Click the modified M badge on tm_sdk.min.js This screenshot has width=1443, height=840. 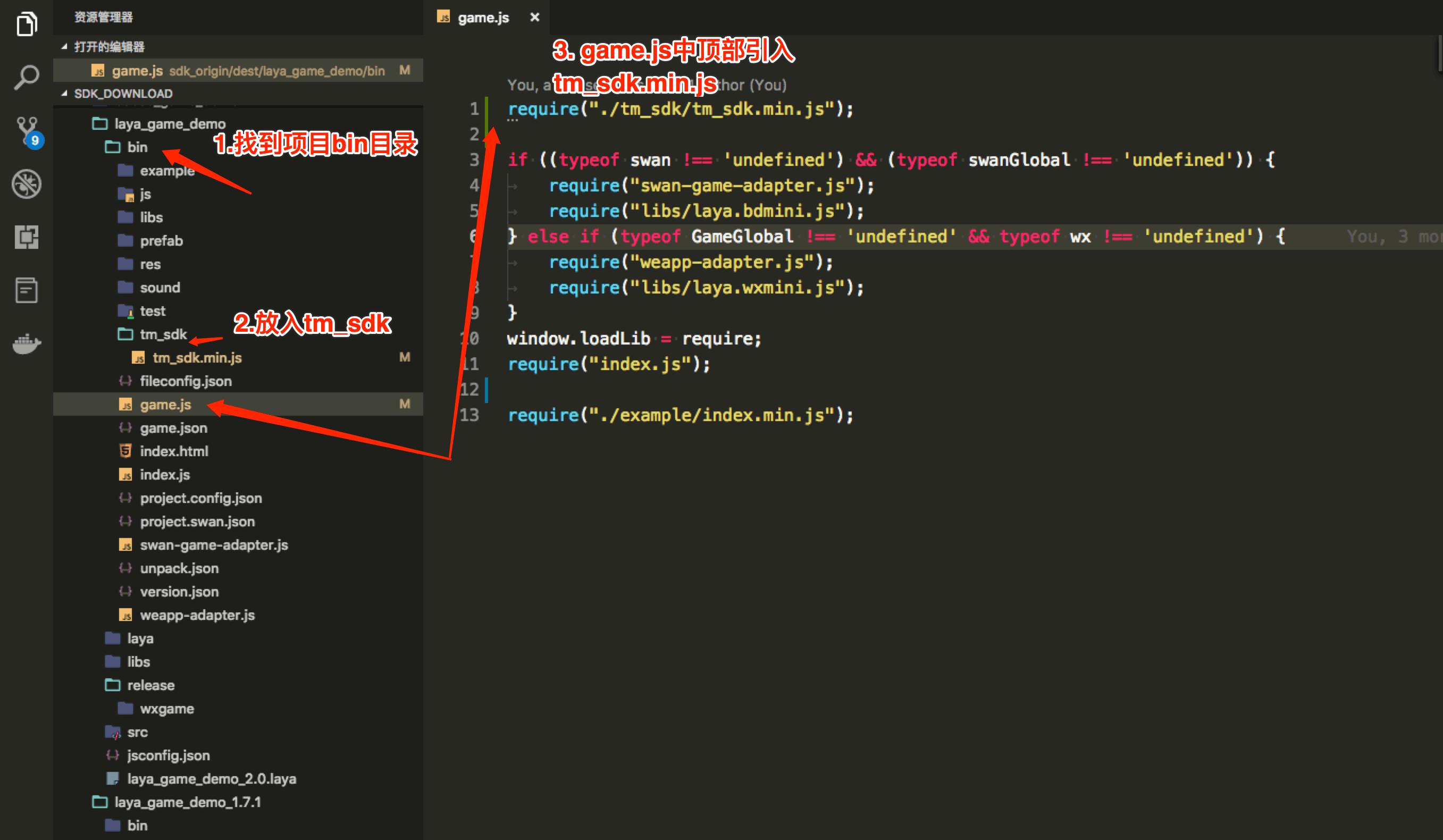pyautogui.click(x=405, y=357)
